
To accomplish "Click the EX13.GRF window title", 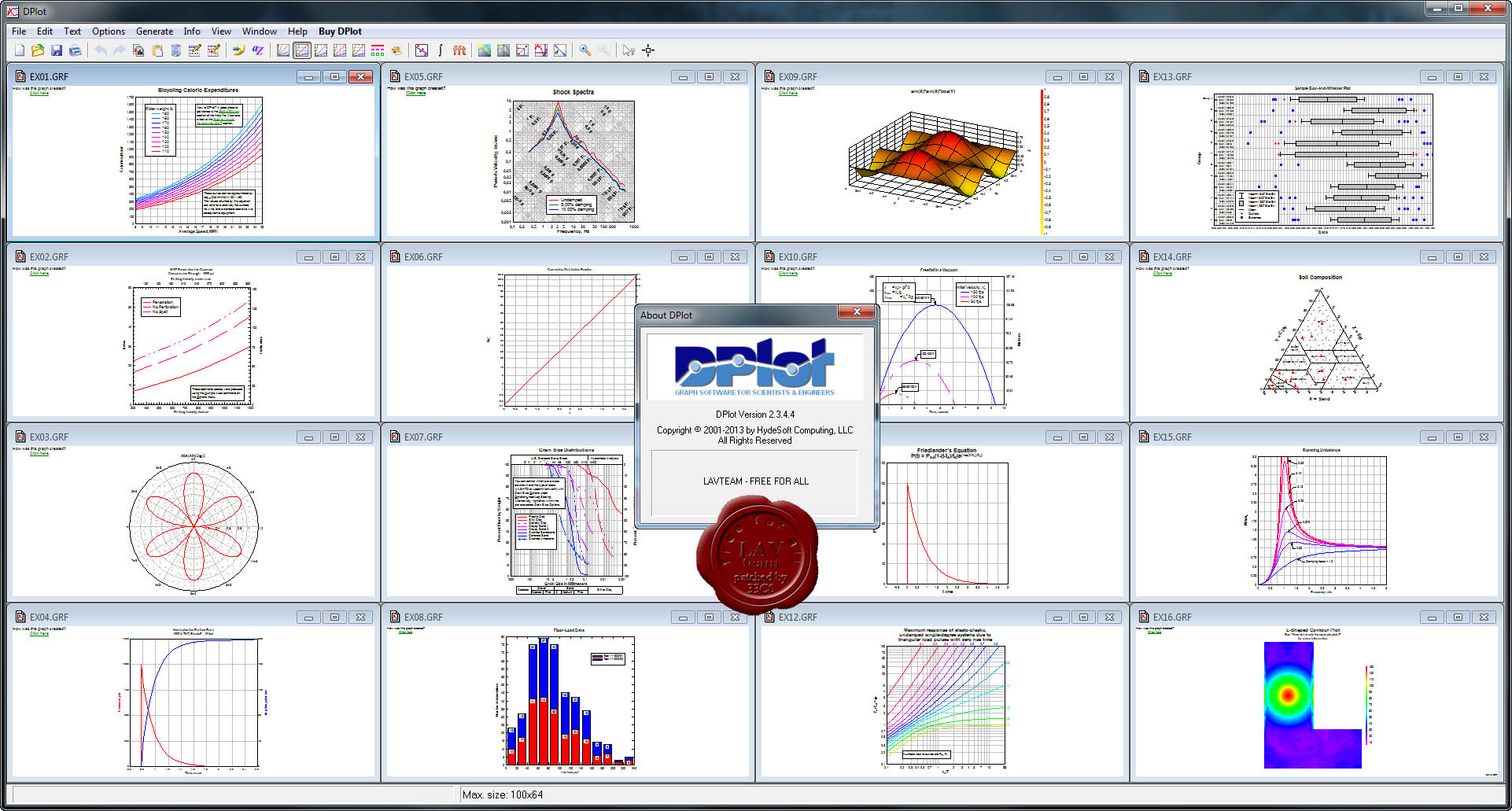I will (1172, 77).
